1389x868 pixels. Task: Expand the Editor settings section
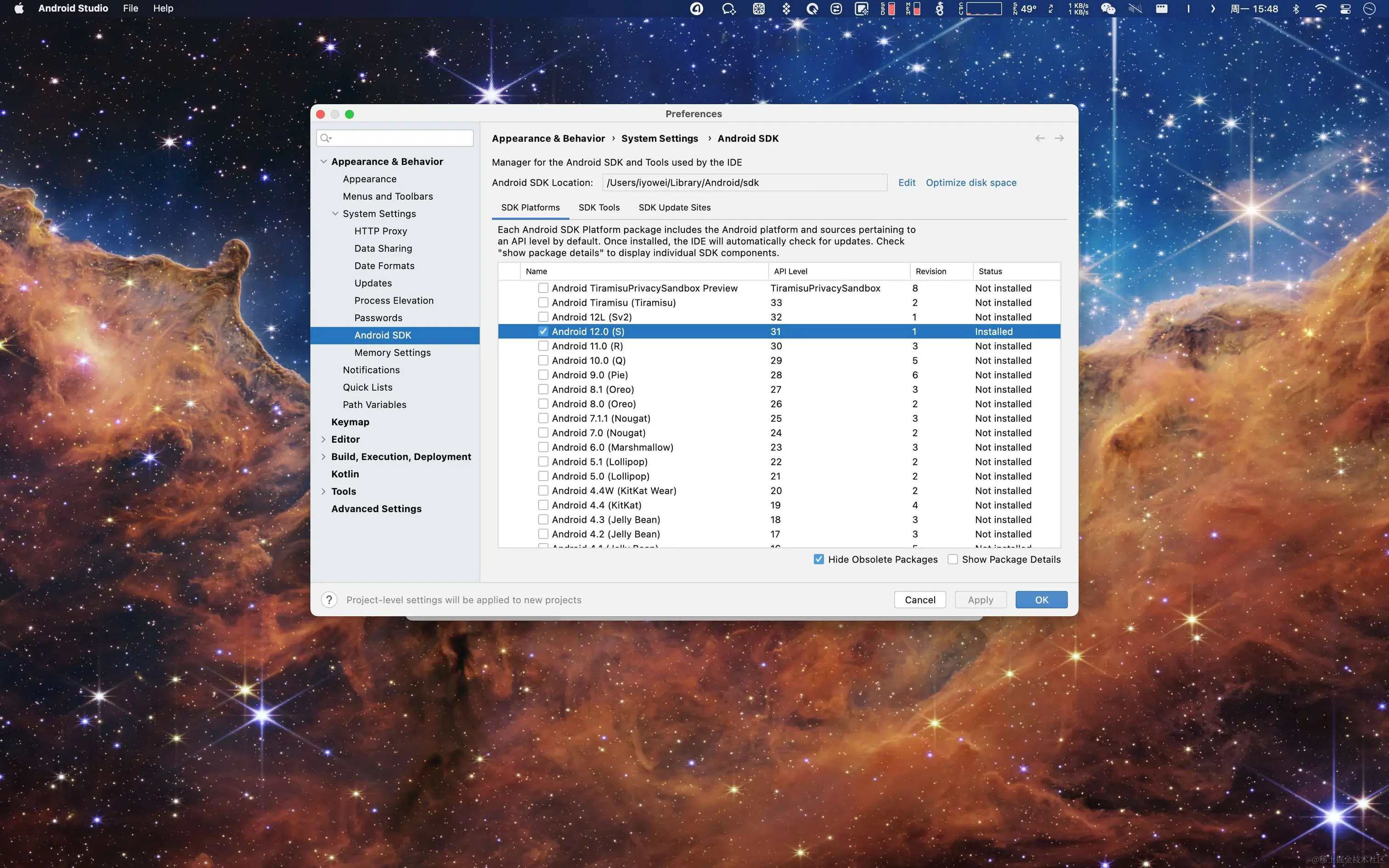click(x=324, y=440)
